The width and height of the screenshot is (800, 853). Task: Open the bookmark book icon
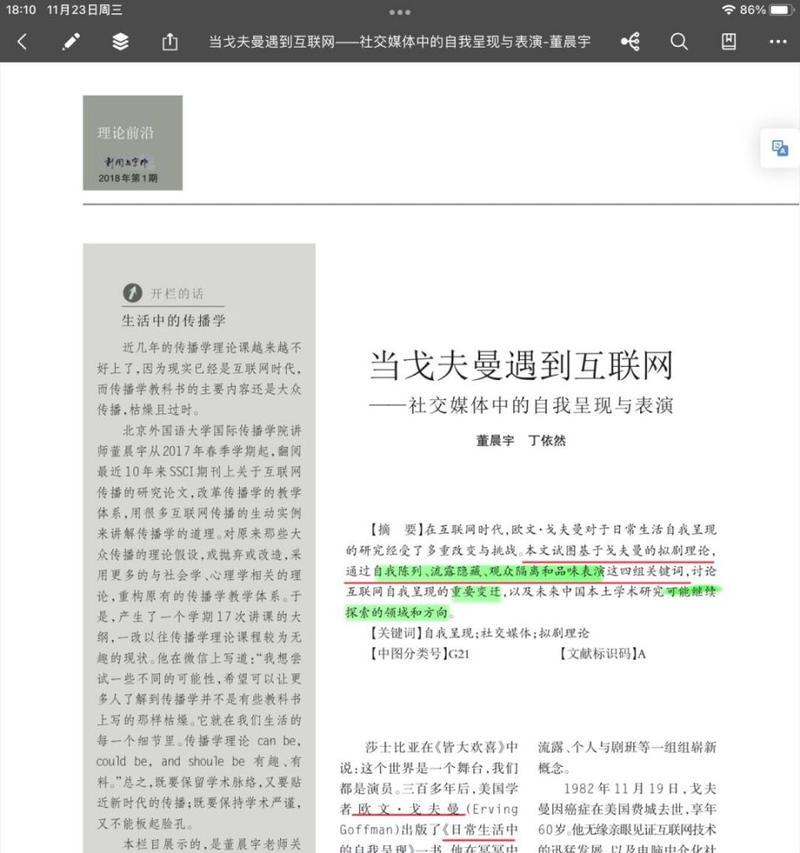coord(728,42)
